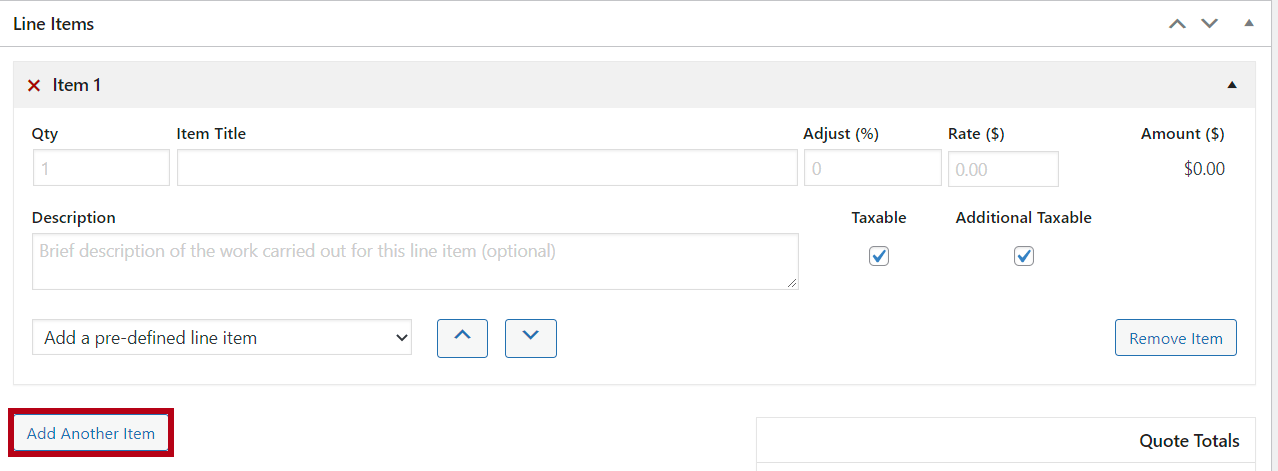
Task: Click the Rate ($) input field
Action: point(1003,169)
